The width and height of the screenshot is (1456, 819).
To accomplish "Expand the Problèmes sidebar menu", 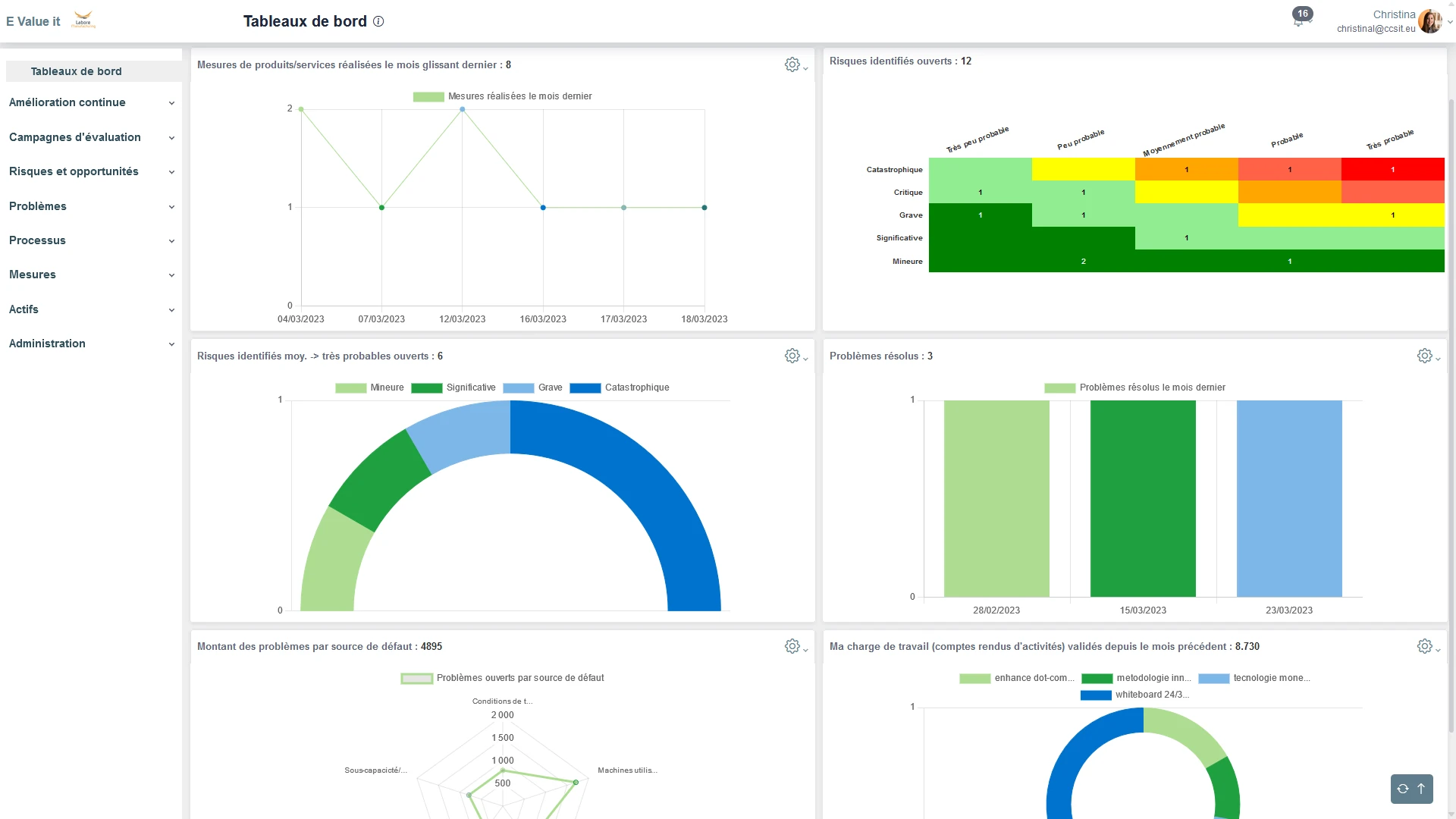I will click(91, 206).
